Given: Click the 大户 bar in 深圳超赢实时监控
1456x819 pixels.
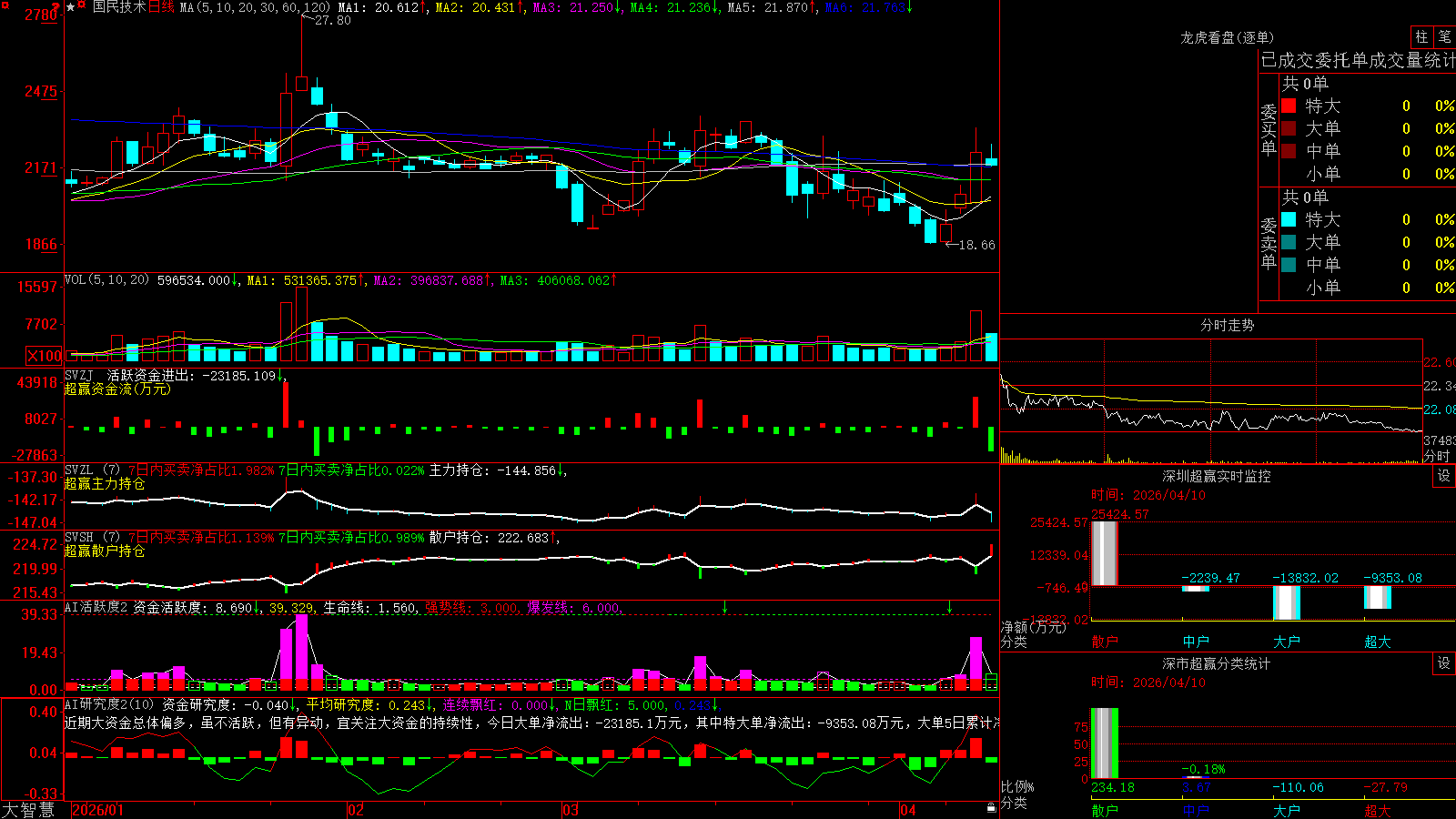Looking at the screenshot, I should pos(1287,602).
